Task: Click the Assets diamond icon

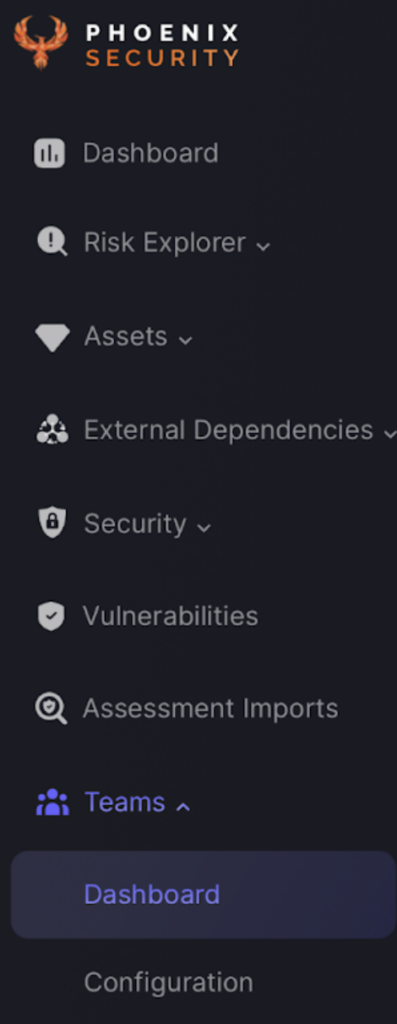Action: coord(52,338)
